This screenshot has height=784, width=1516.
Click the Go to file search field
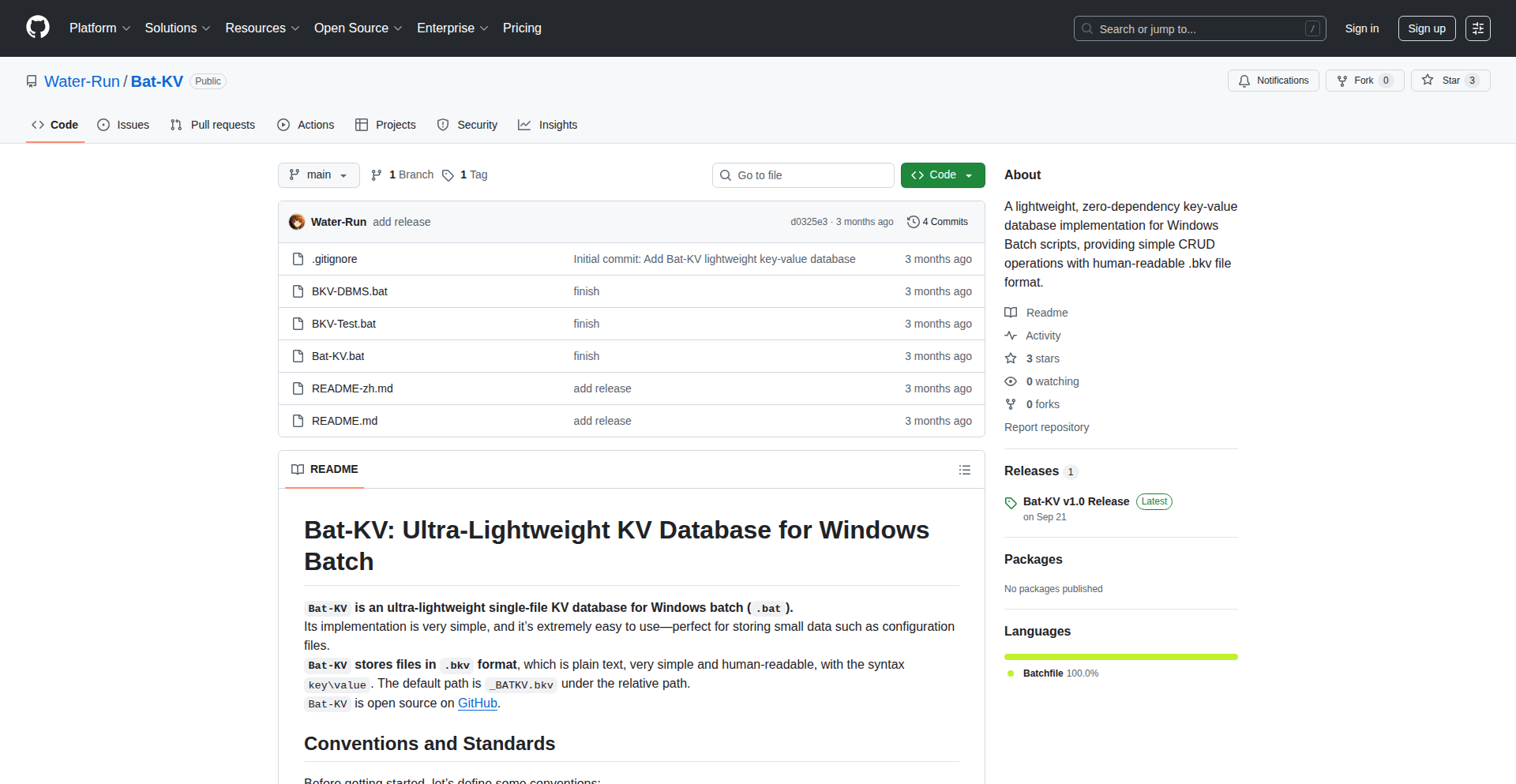803,175
